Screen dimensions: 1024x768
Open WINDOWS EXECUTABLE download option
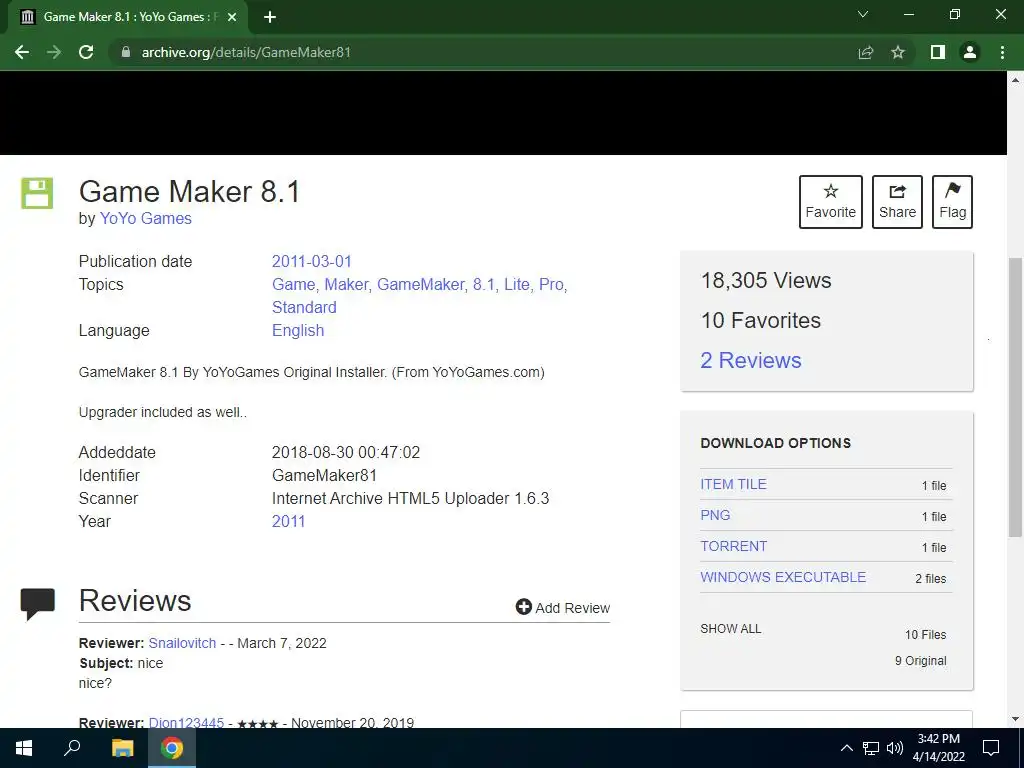click(x=783, y=577)
